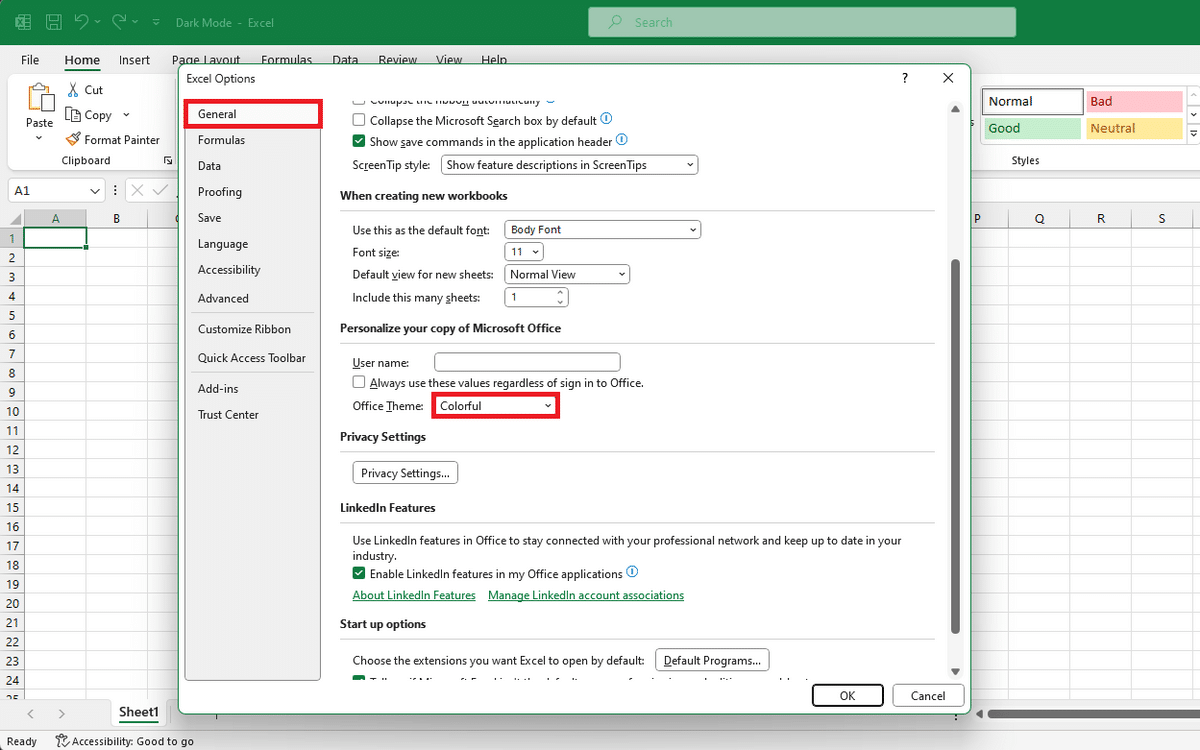Apply the Good cell style swatch
Viewport: 1200px width, 750px height.
[1032, 128]
